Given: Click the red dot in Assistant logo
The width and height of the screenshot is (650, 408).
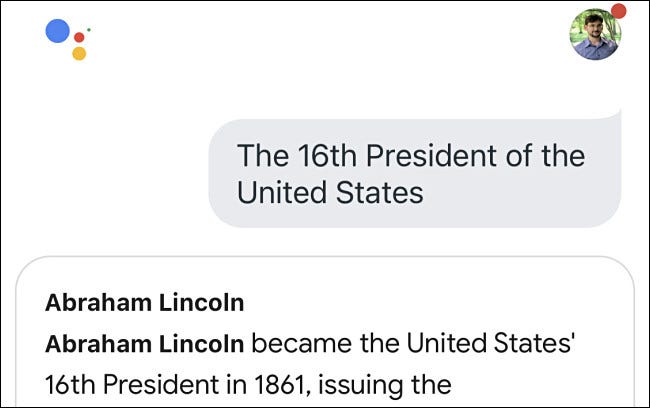Looking at the screenshot, I should point(79,37).
